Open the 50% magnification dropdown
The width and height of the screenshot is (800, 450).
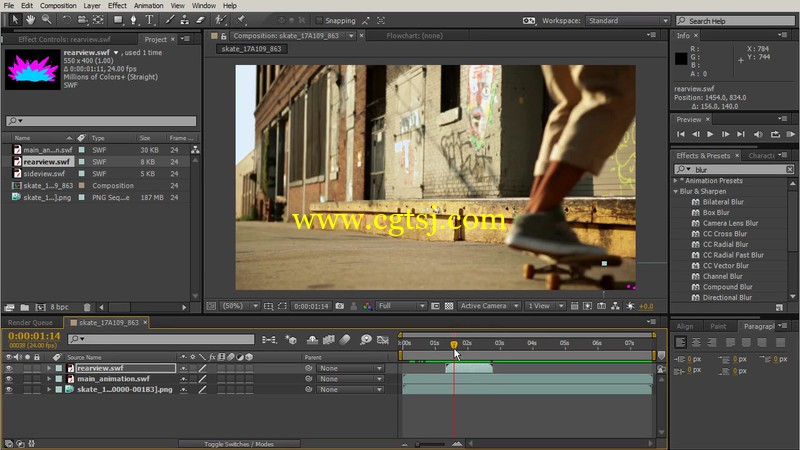240,306
